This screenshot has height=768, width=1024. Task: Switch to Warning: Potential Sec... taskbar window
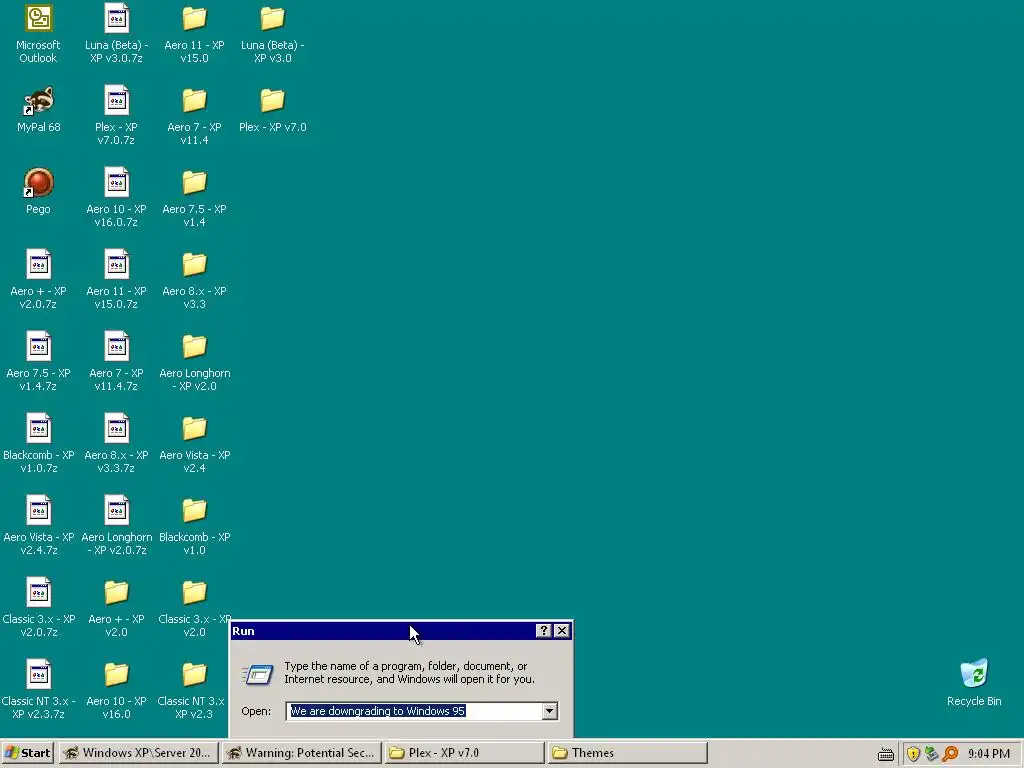coord(301,753)
